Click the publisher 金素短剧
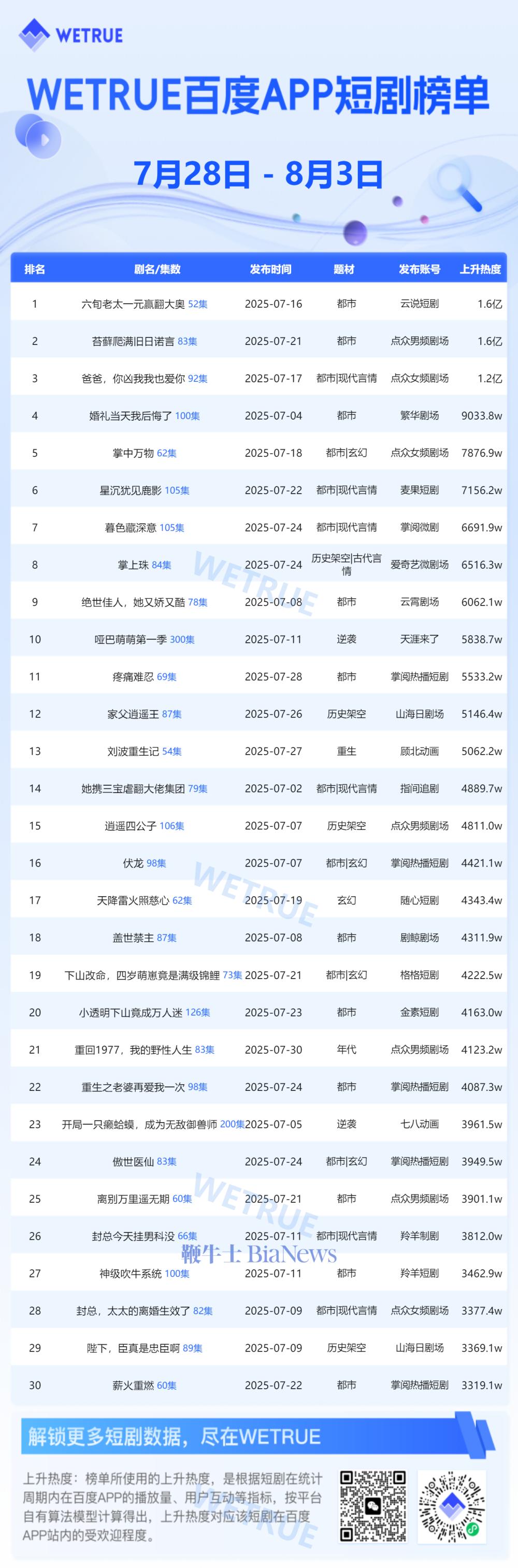The height and width of the screenshot is (1568, 518). coord(420,1012)
